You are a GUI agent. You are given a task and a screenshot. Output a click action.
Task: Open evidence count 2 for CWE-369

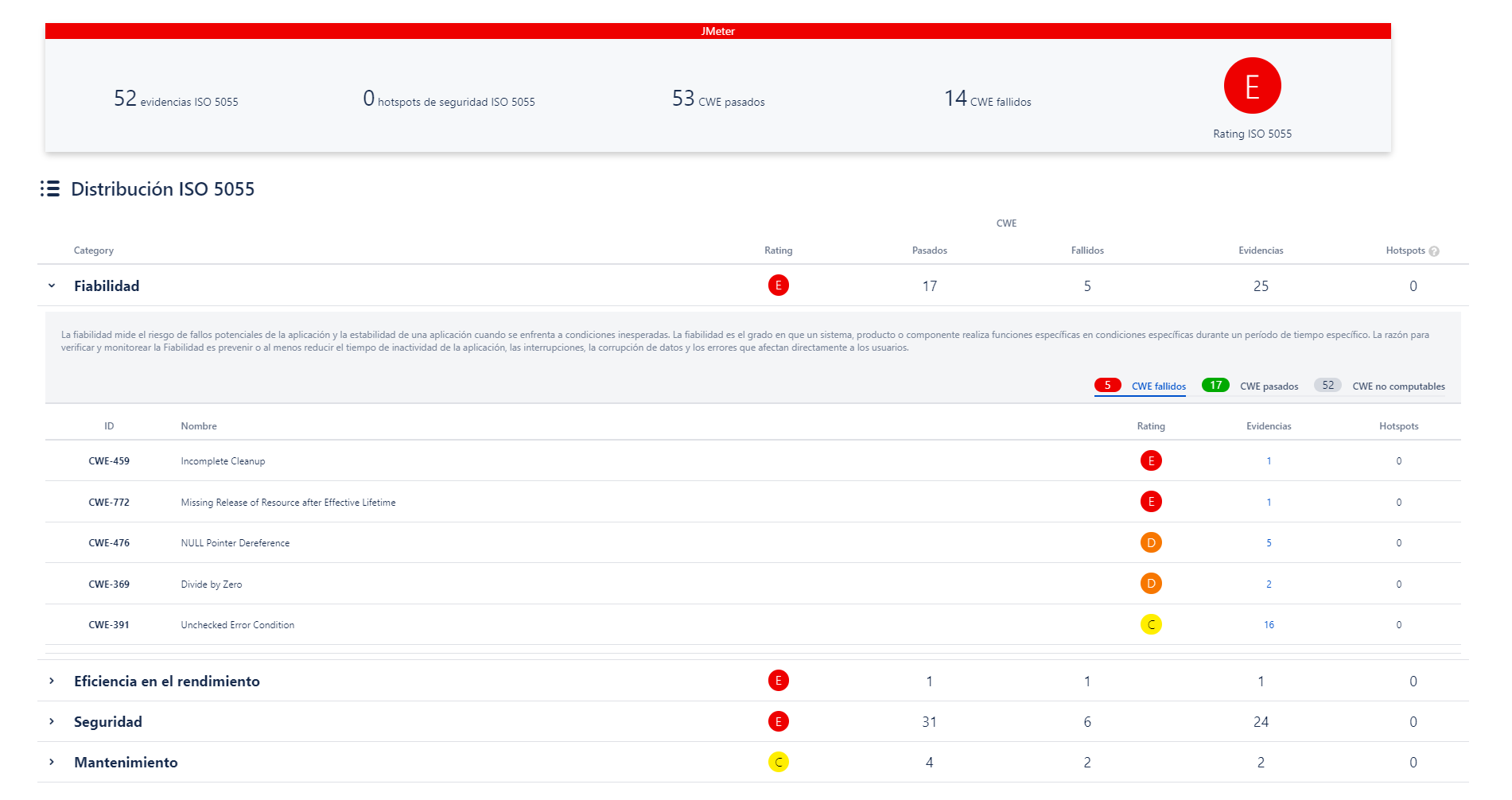(1269, 584)
